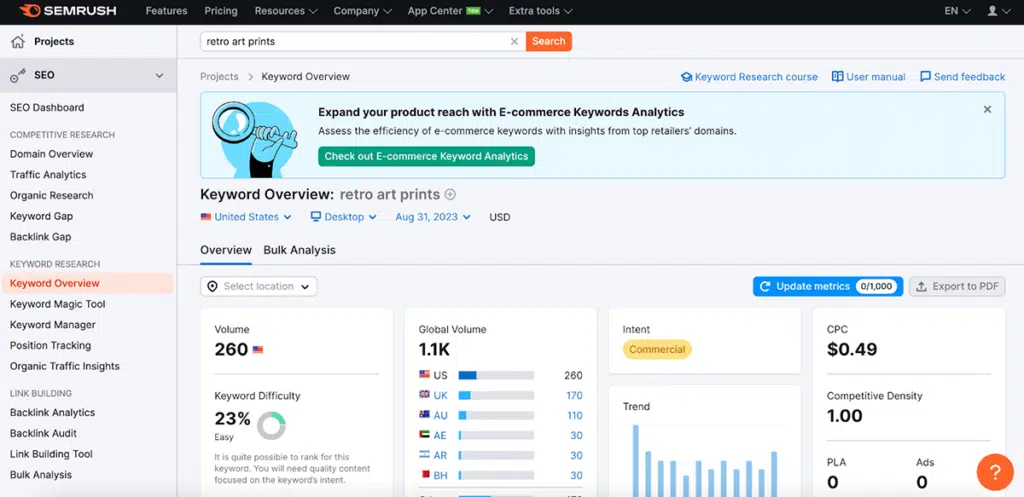Switch to the Bulk Analysis tab
1024x497 pixels.
(300, 250)
